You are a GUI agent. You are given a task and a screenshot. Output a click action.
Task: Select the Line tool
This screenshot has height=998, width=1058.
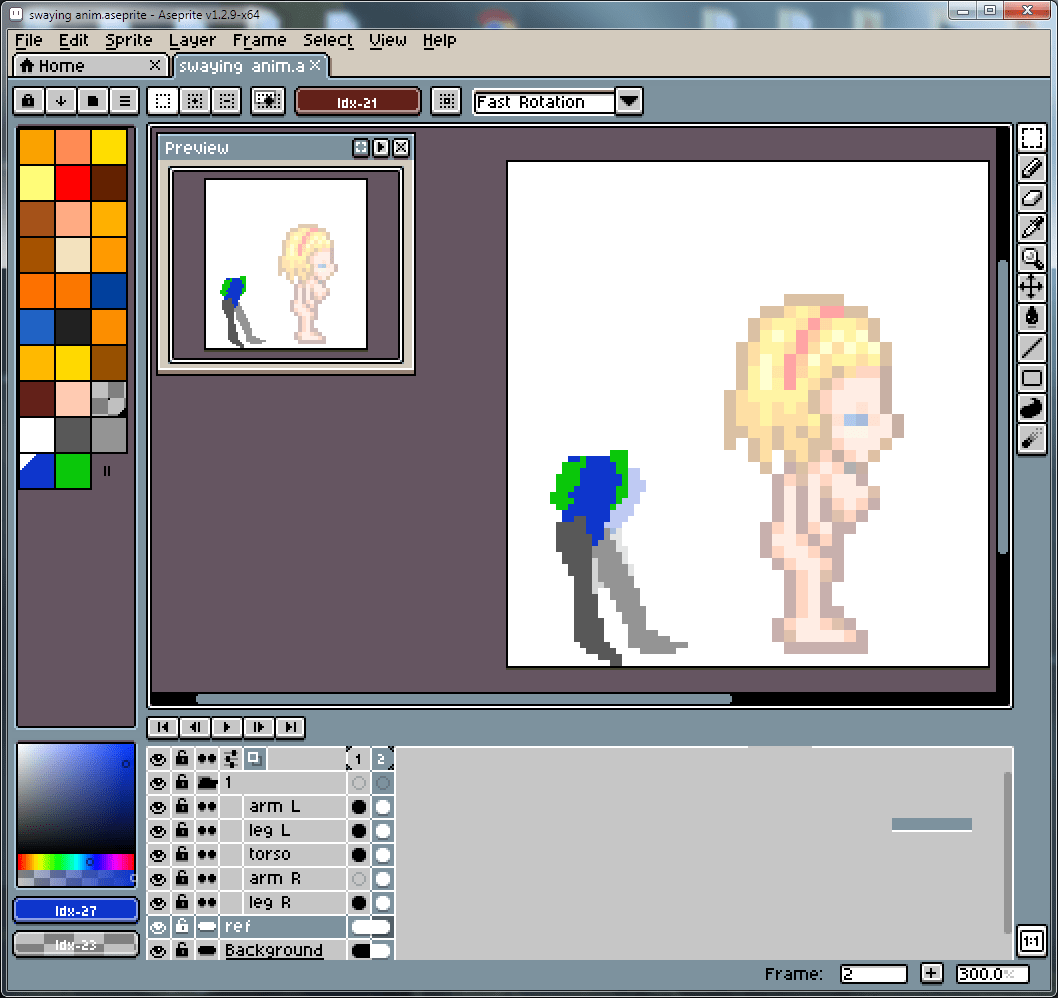1031,348
